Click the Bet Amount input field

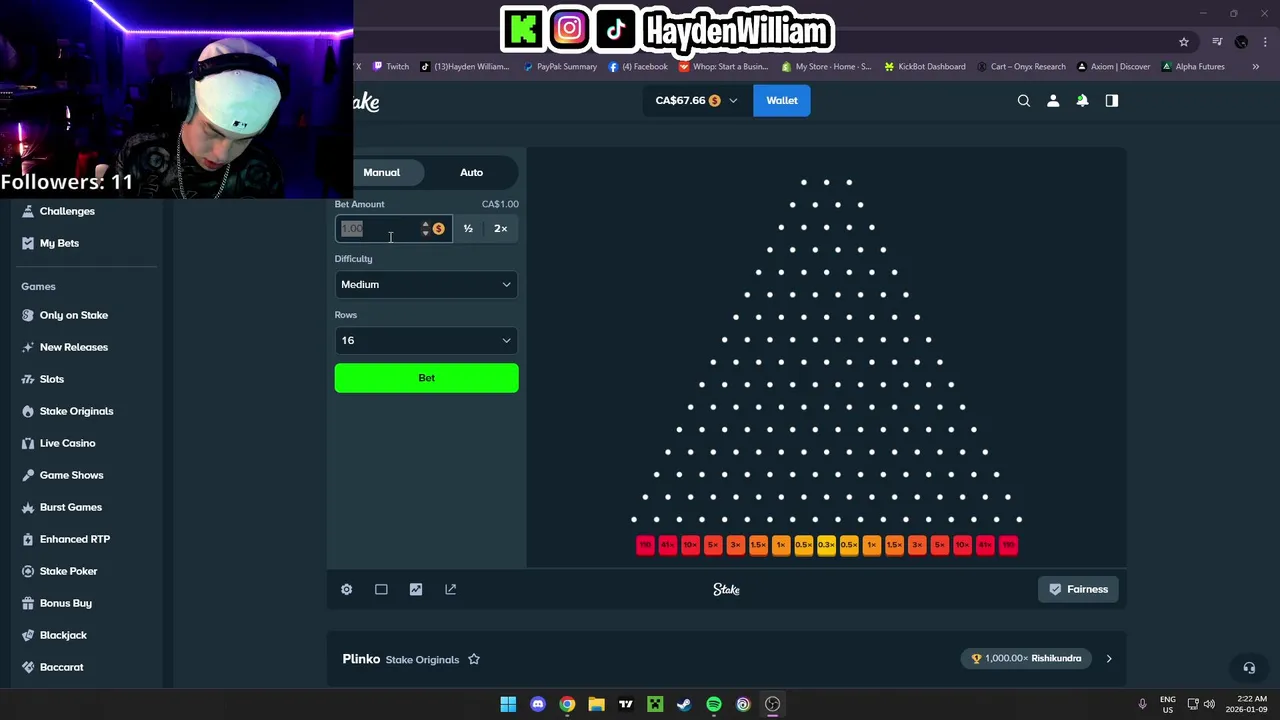coord(393,229)
